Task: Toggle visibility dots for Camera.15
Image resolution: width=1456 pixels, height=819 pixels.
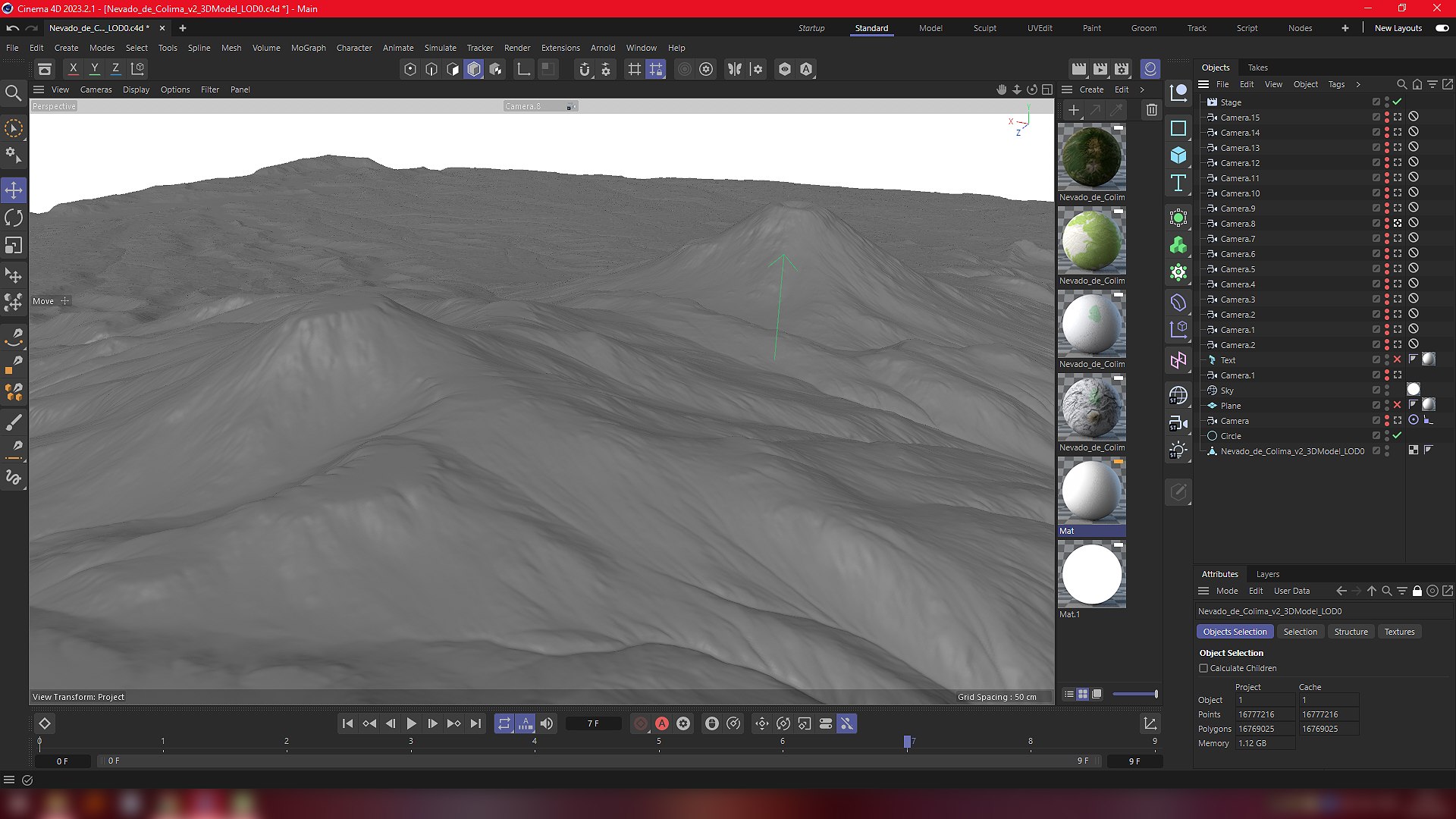Action: pyautogui.click(x=1387, y=118)
